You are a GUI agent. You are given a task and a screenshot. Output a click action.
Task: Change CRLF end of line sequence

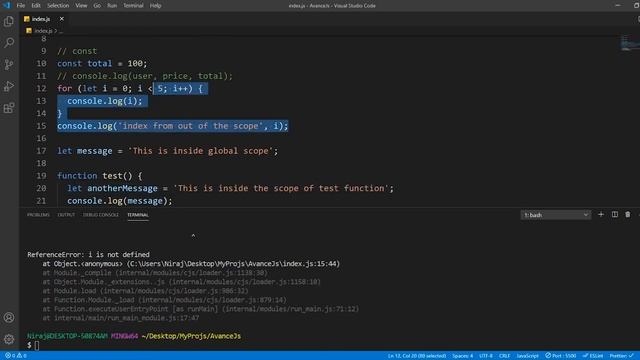pos(504,356)
